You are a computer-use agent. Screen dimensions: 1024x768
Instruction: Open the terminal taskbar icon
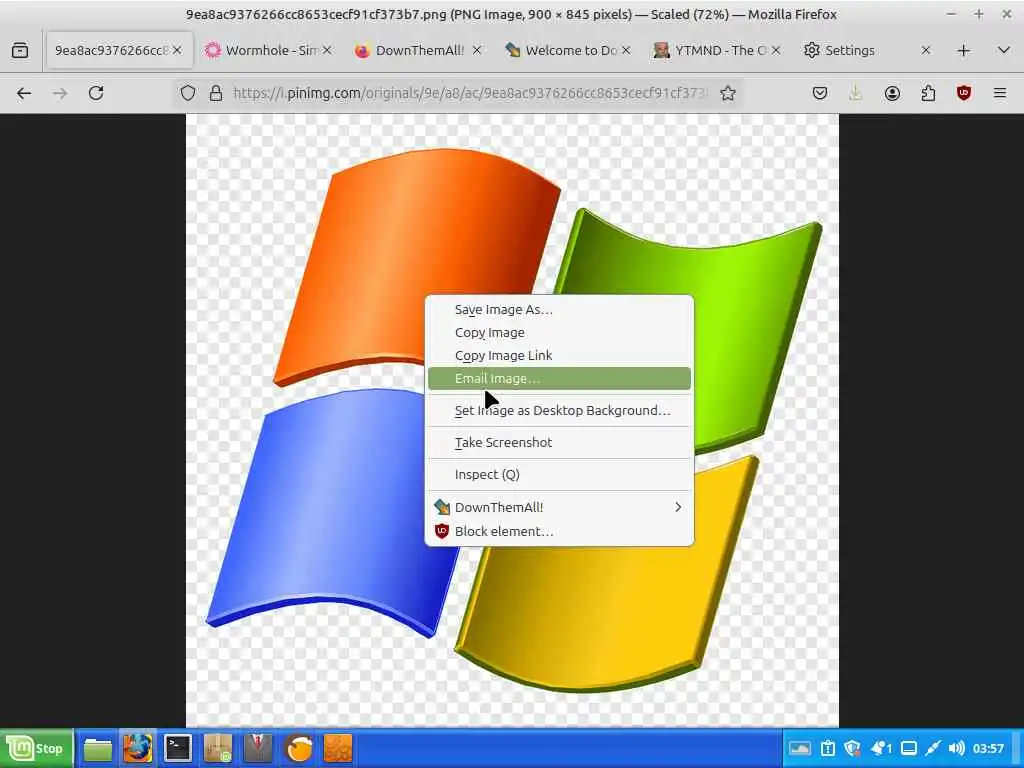coord(178,748)
